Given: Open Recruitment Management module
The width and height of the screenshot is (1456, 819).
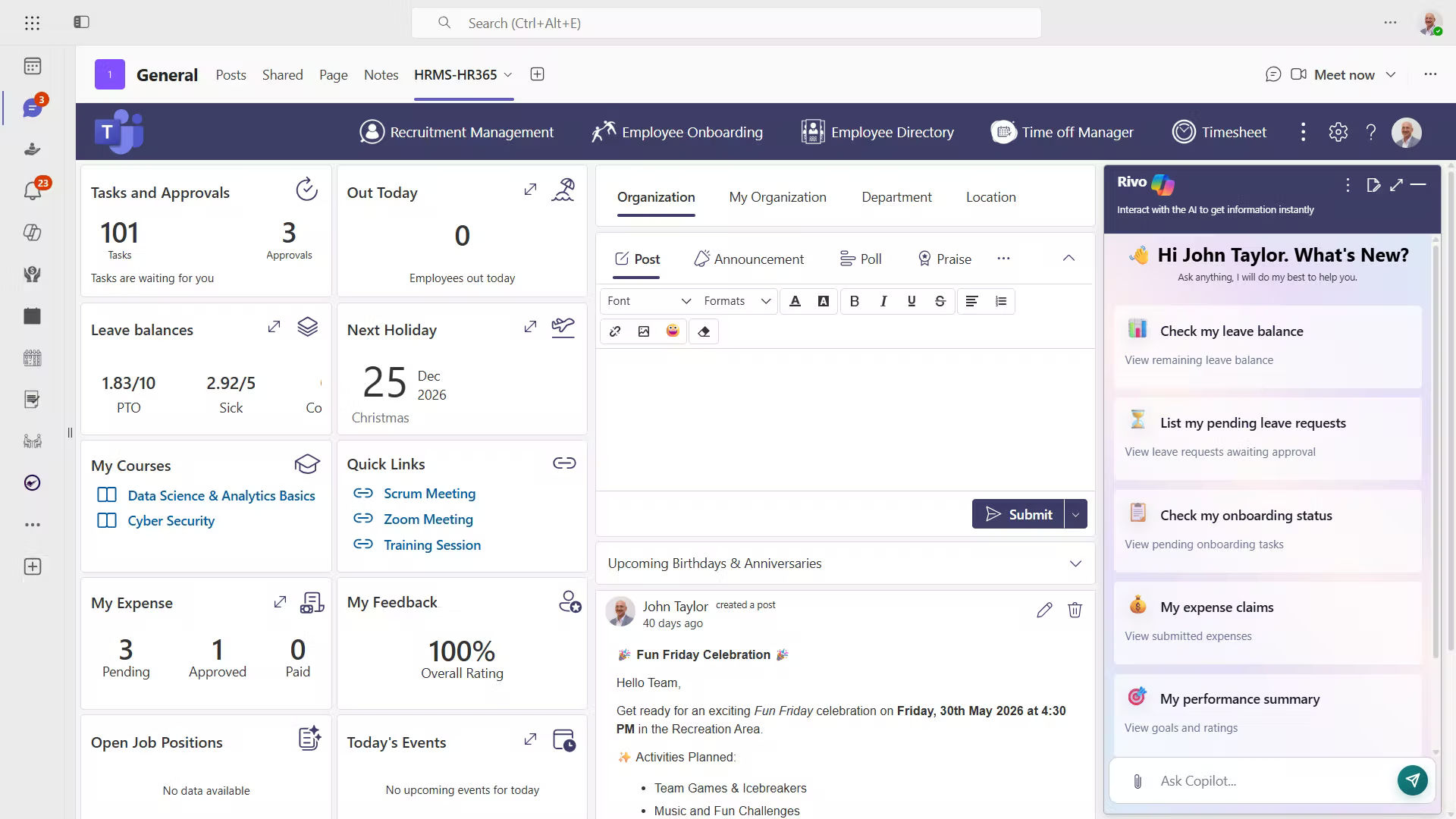Looking at the screenshot, I should (x=457, y=132).
